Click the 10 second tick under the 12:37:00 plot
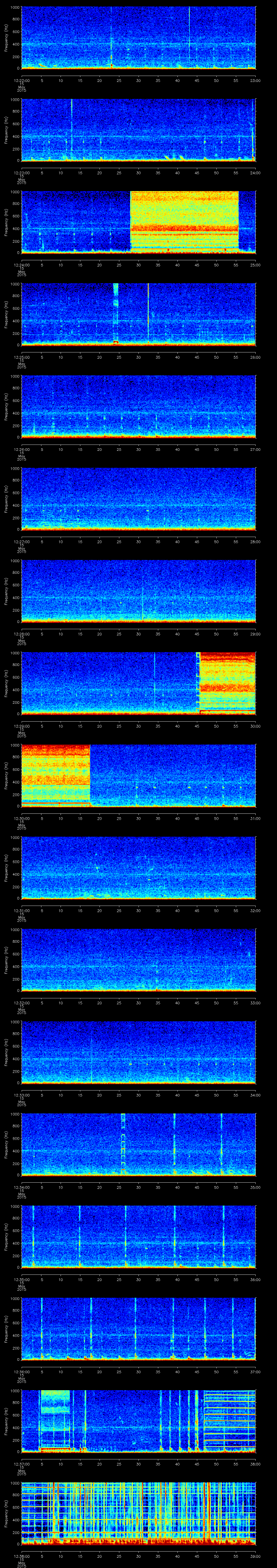The image size is (277, 1568). (x=61, y=1464)
